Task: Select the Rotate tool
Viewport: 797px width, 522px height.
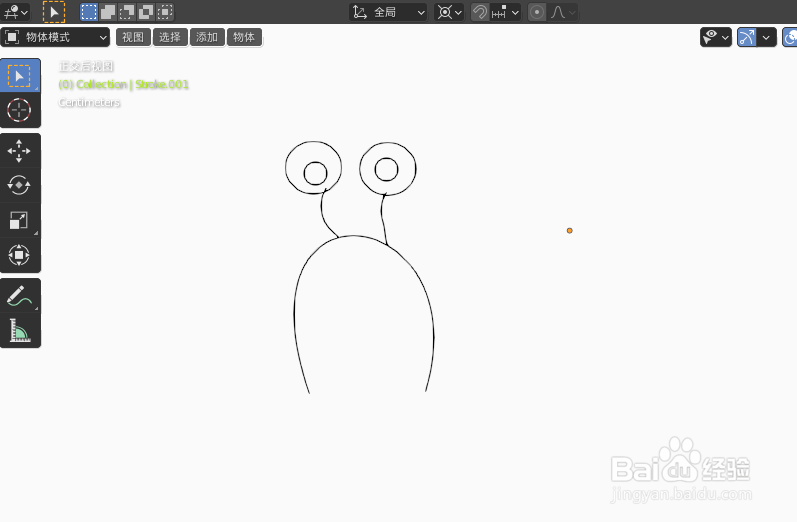Action: point(19,186)
